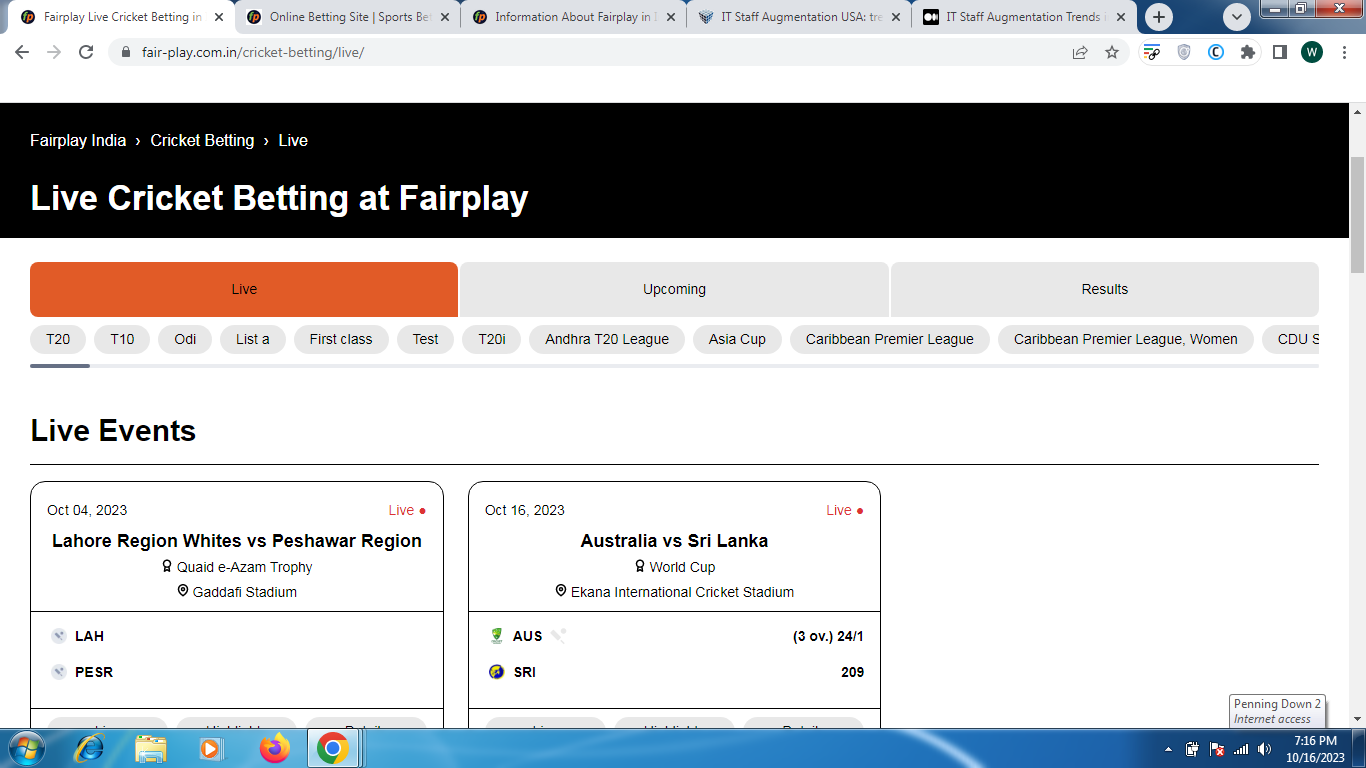
Task: Select the Odi filter chip
Action: click(185, 339)
